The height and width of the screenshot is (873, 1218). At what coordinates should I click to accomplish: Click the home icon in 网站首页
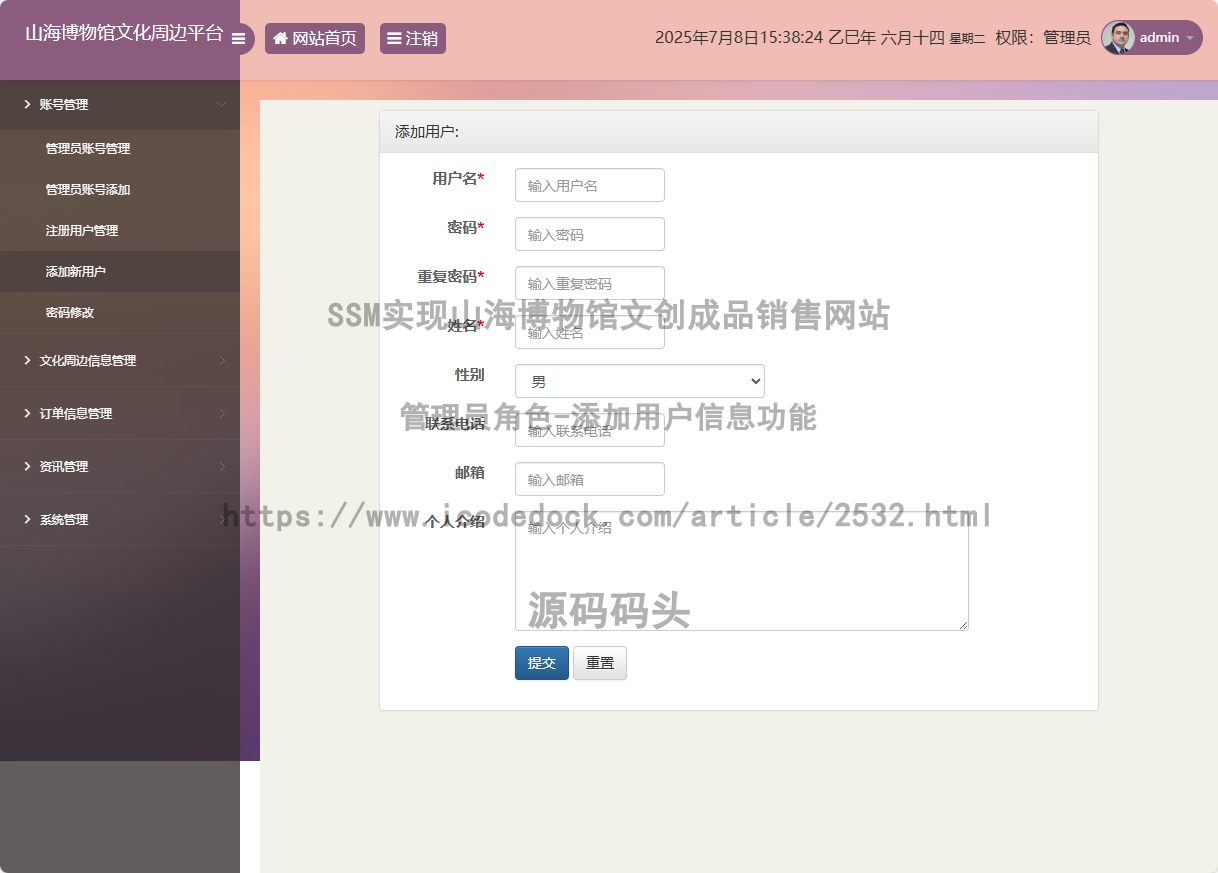280,38
